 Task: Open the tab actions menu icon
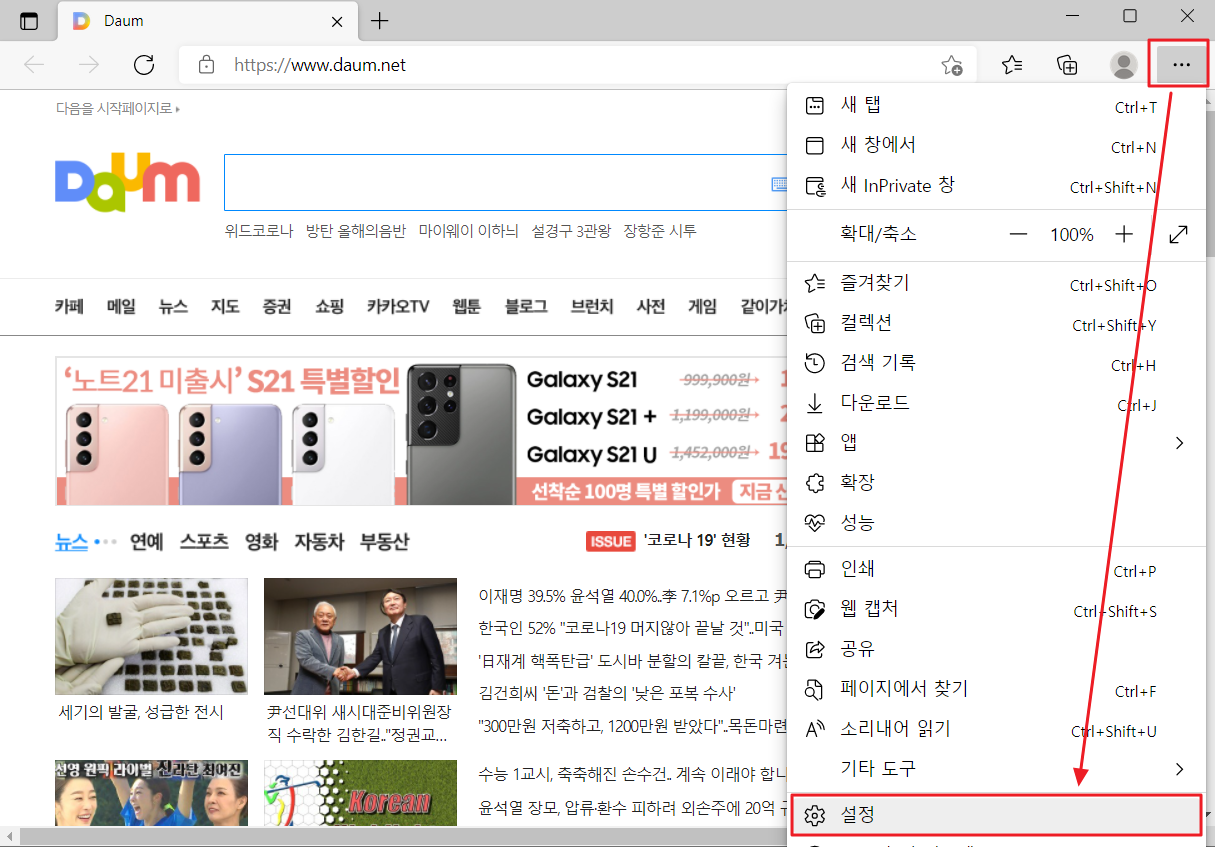click(x=29, y=20)
